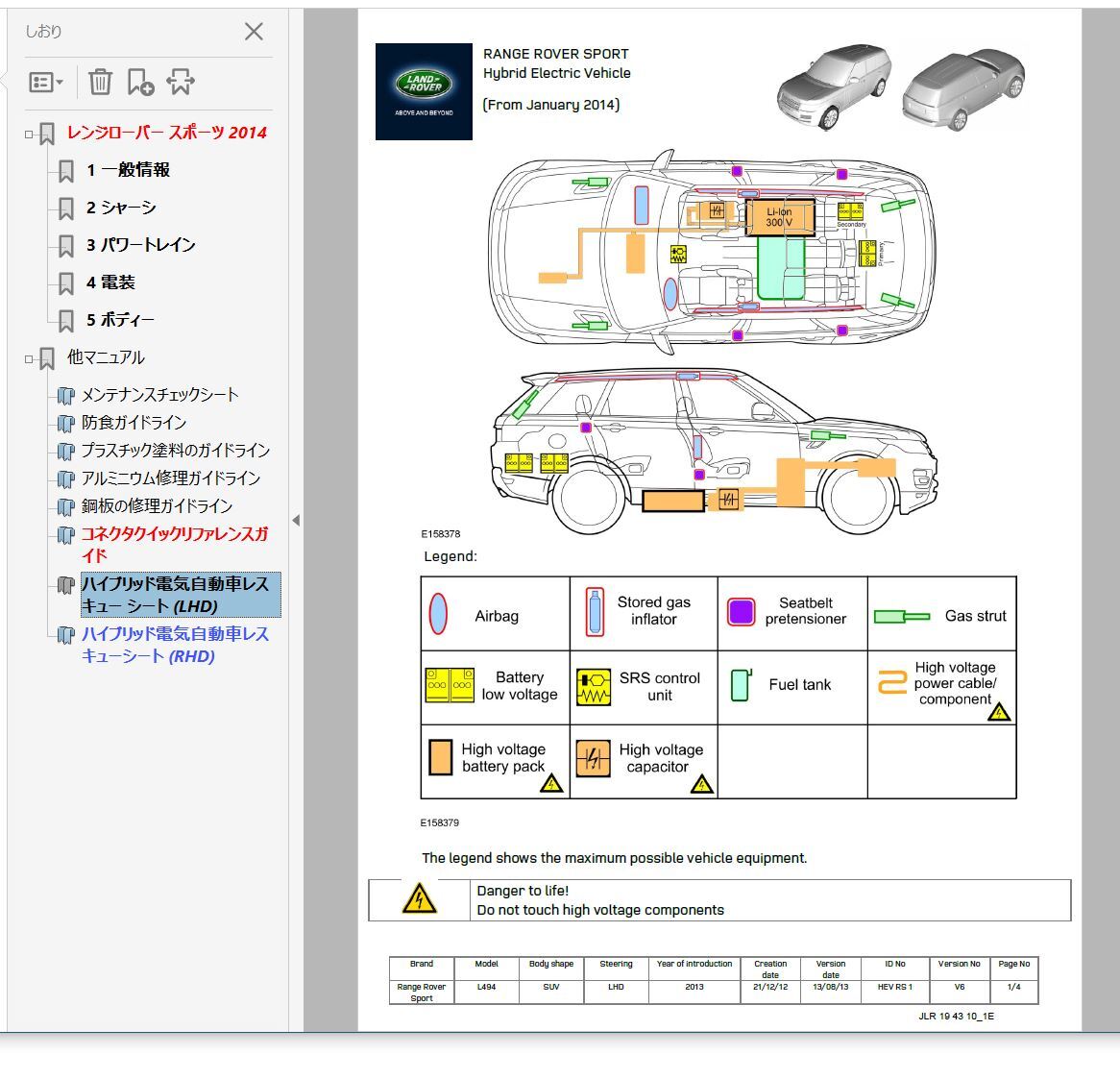Click the 'RANGE ROVER SPORT' heading text
This screenshot has height=1079, width=1120.
[556, 54]
